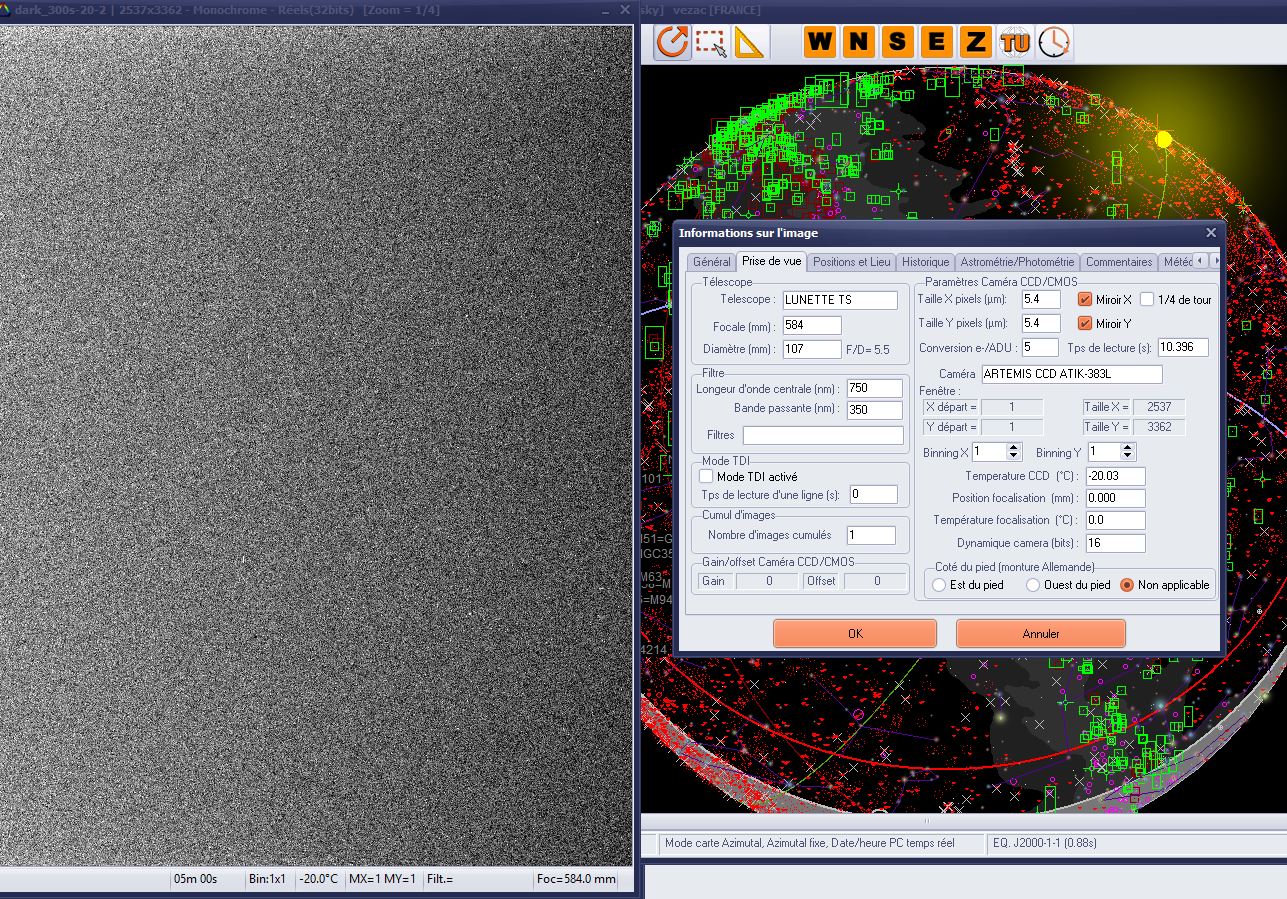1287x899 pixels.
Task: Confirm the dialog with OK button
Action: pyautogui.click(x=854, y=633)
